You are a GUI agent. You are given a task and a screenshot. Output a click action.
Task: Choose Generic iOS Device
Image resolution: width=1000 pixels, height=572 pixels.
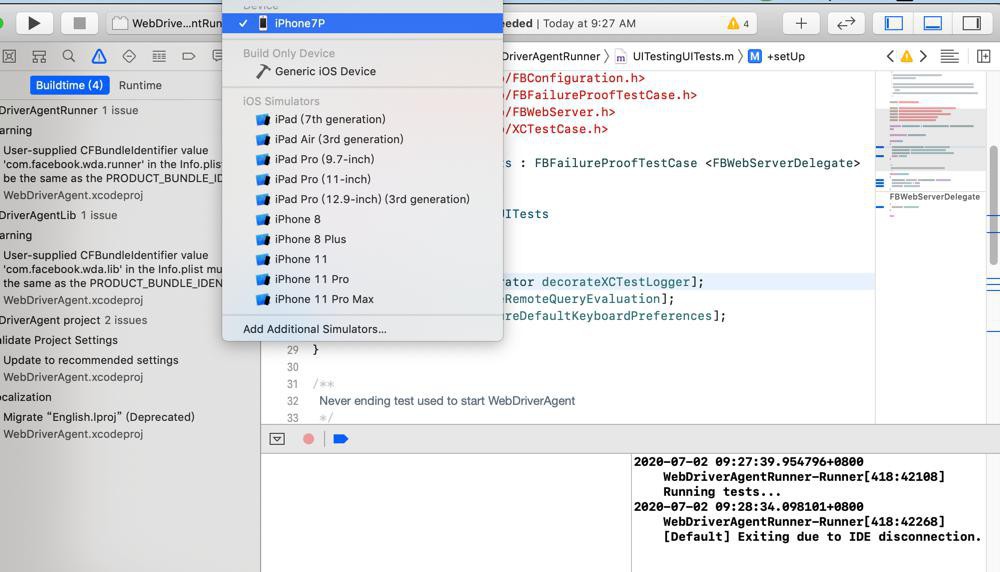coord(362,71)
